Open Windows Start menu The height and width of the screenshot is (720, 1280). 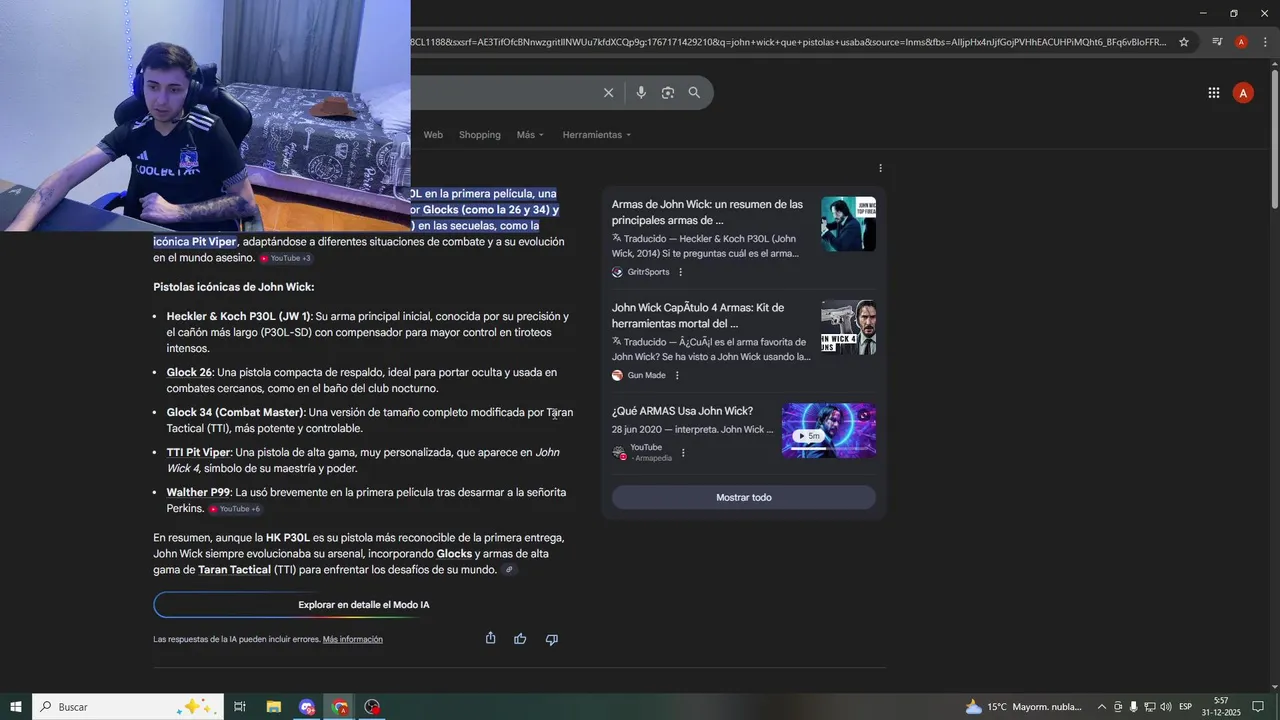(x=16, y=707)
